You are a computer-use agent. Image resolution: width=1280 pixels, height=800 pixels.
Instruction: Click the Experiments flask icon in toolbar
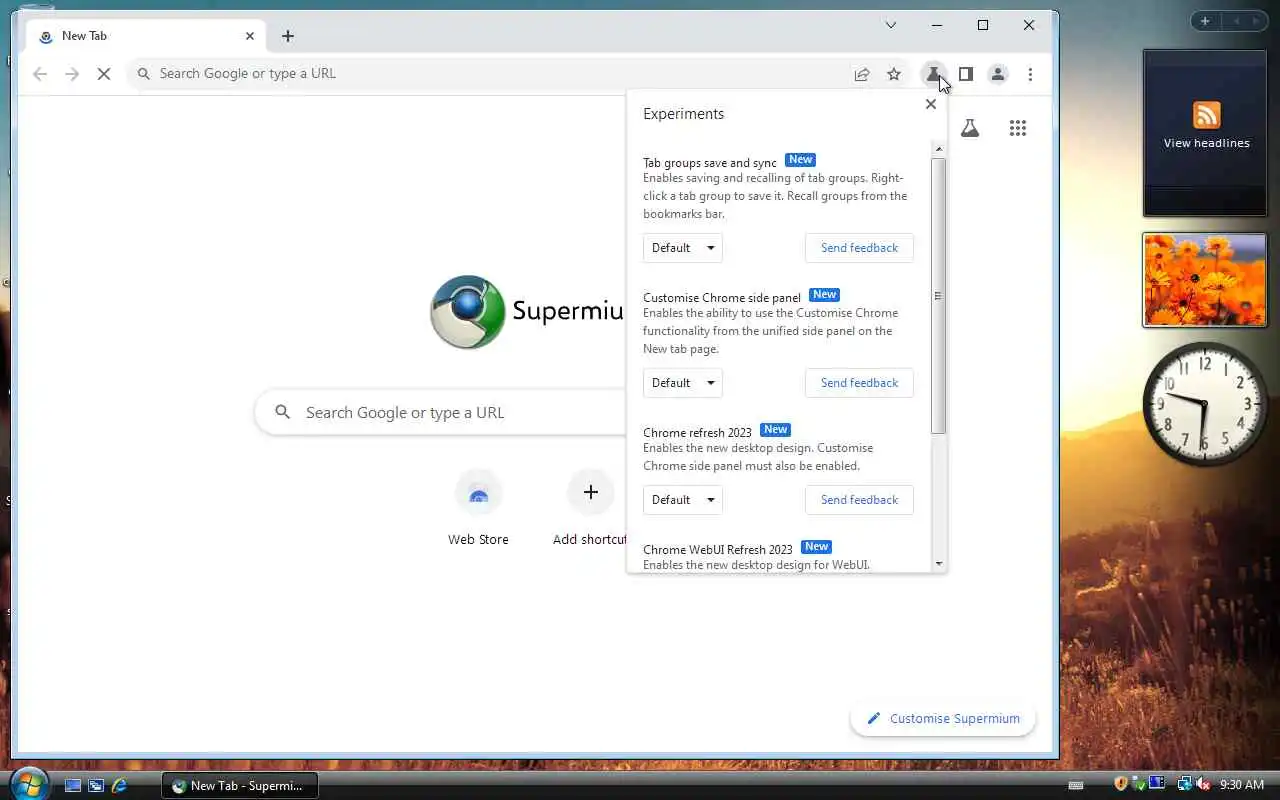[933, 74]
